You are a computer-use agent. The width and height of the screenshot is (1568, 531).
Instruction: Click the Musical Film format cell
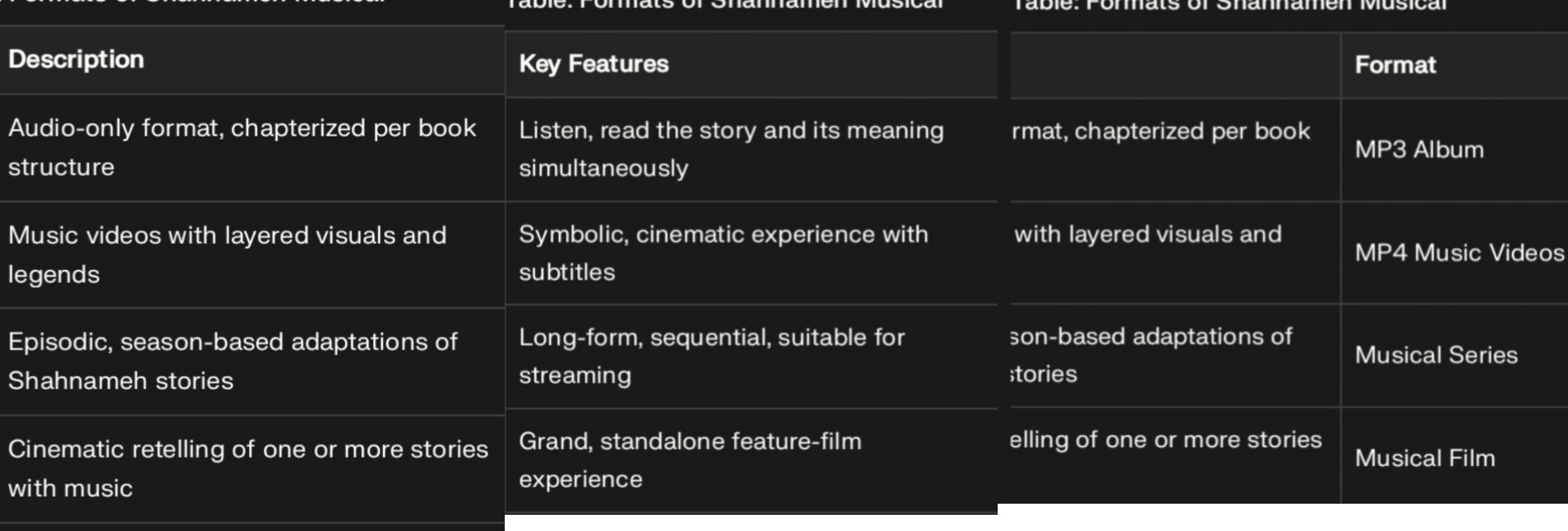[x=1425, y=458]
